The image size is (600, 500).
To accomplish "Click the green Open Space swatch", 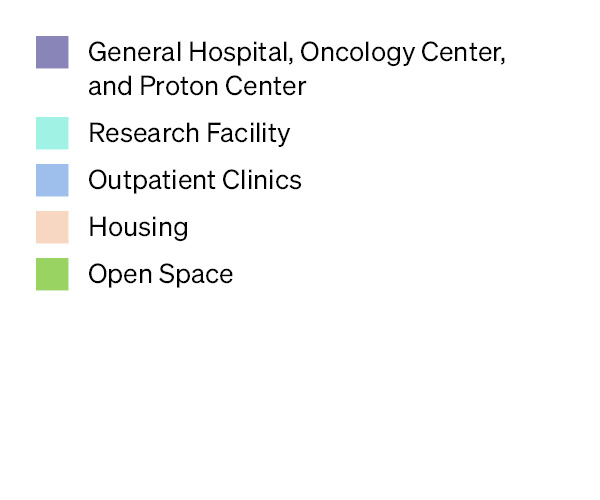I will [x=52, y=274].
